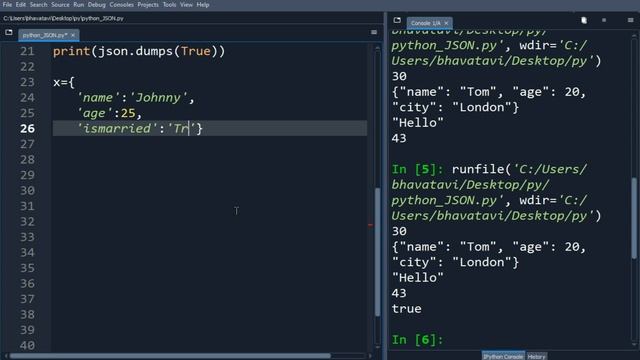Click line number 26 in the gutter
This screenshot has width=640, height=360.
click(x=27, y=129)
